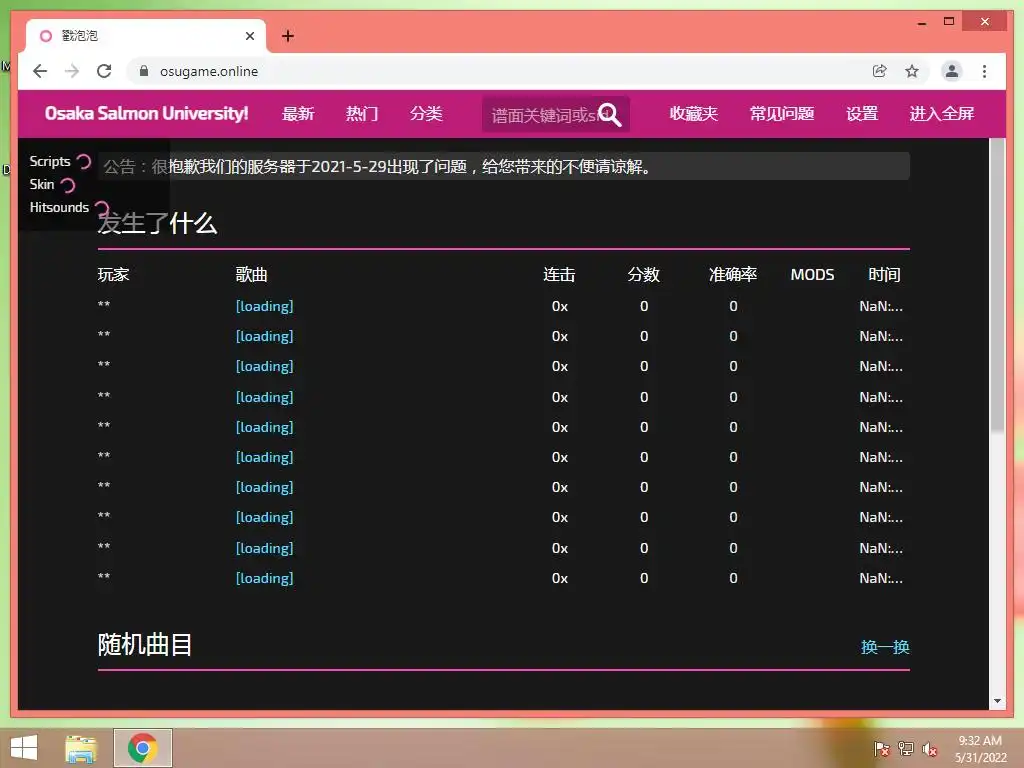Bookmark page with the star icon
The image size is (1024, 768).
(912, 71)
